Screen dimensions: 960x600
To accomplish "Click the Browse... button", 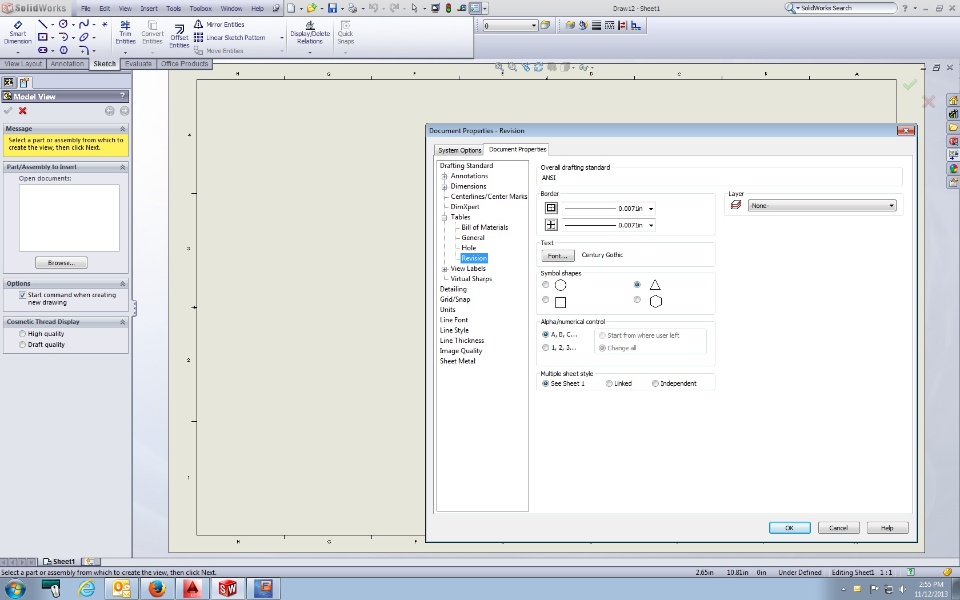I will 61,263.
